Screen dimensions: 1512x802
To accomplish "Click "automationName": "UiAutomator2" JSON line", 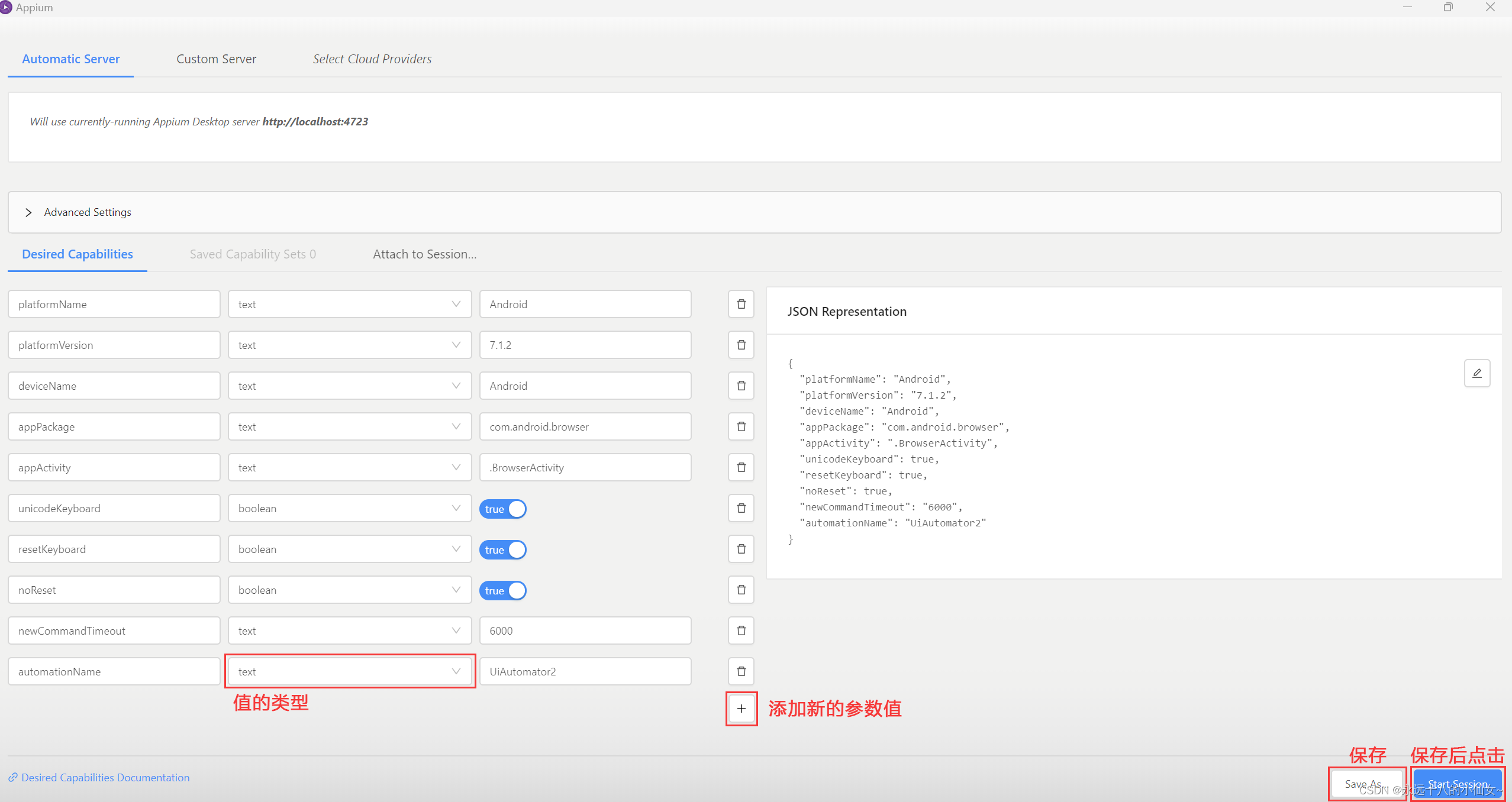I will [x=892, y=523].
